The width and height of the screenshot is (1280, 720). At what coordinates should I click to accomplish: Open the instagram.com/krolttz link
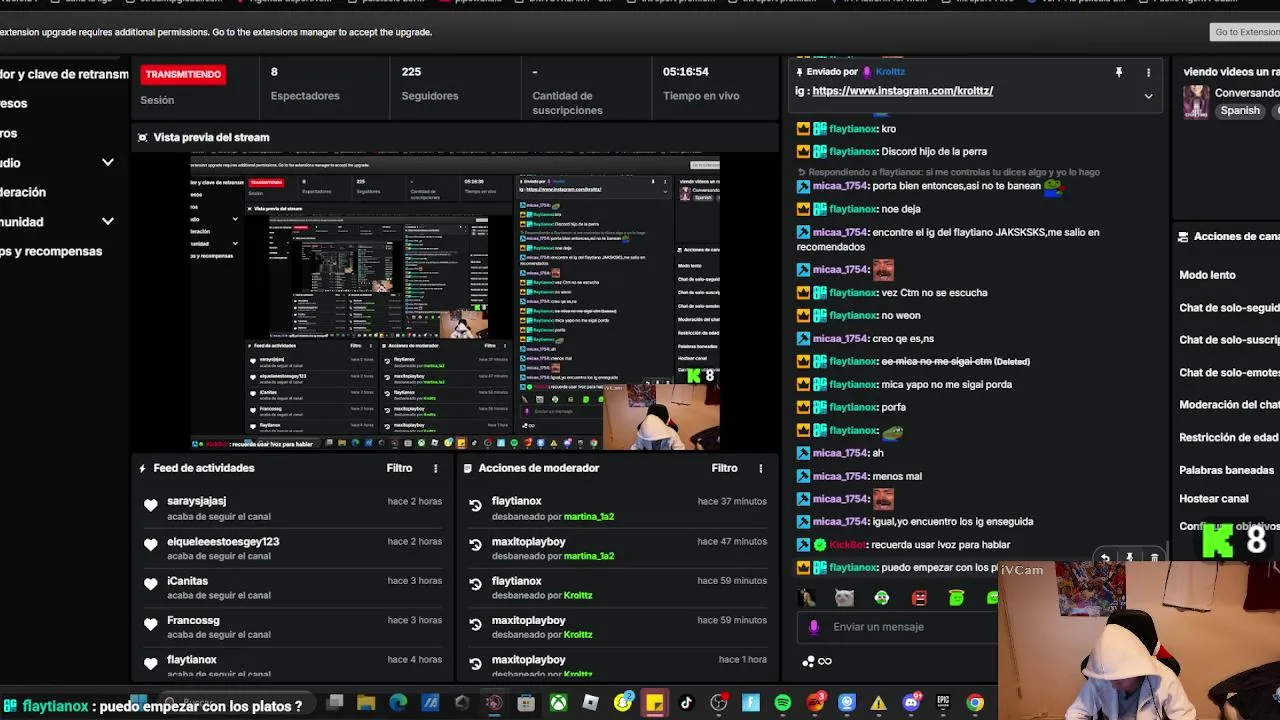click(x=902, y=91)
